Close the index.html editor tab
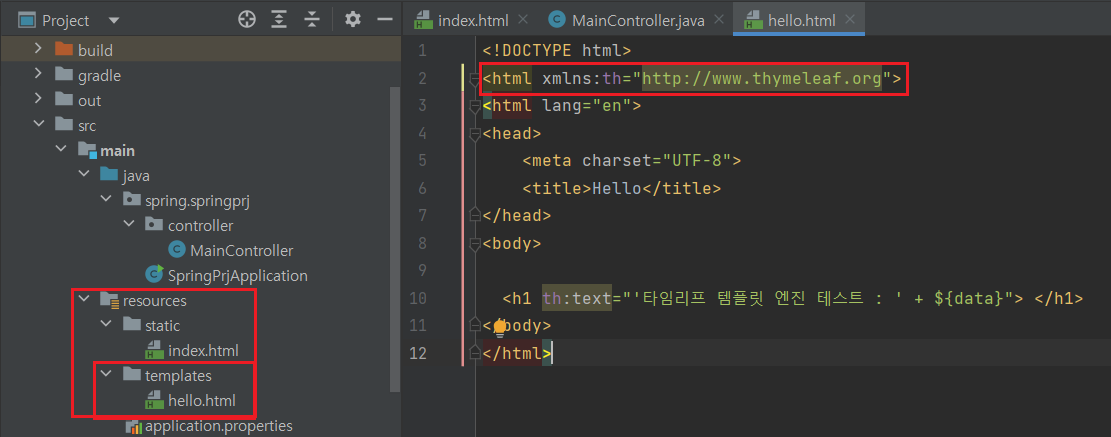 [x=523, y=20]
